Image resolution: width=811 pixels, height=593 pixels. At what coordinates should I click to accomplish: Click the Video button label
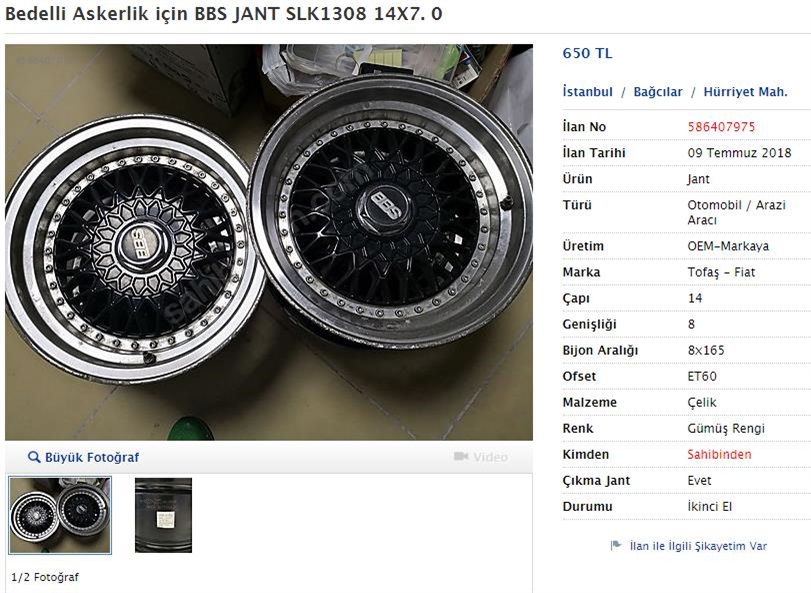pyautogui.click(x=490, y=457)
